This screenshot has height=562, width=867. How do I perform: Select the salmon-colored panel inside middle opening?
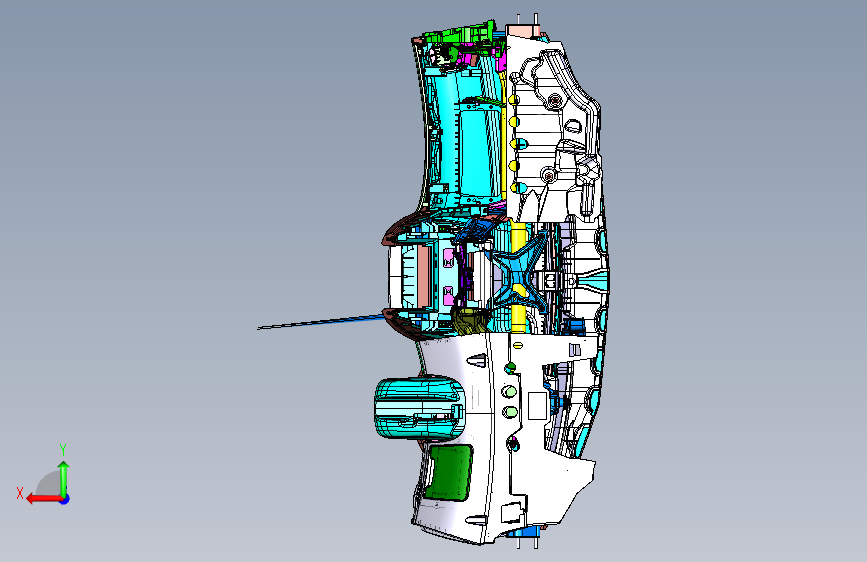(423, 277)
